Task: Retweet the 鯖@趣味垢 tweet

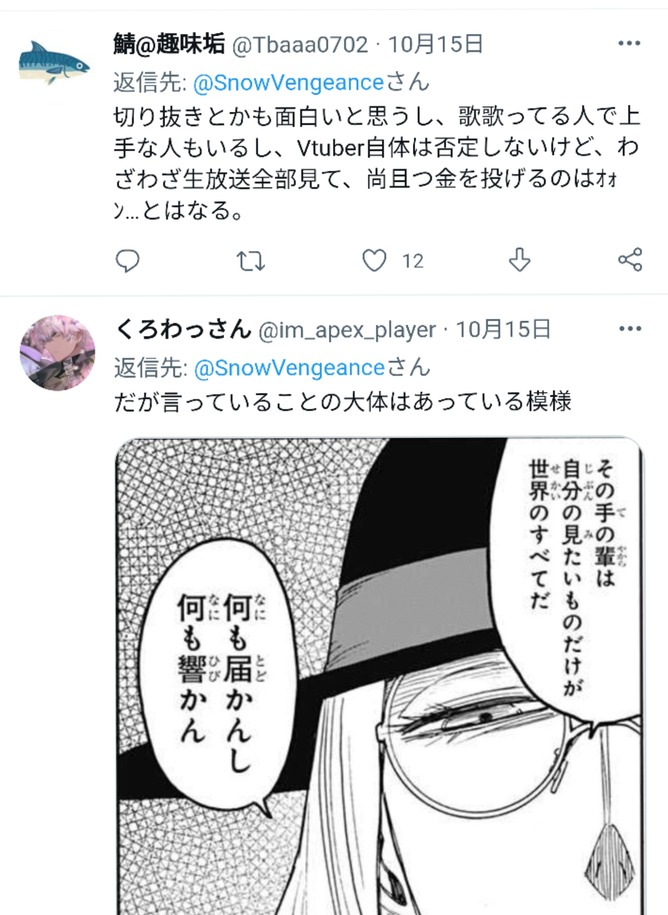Action: [250, 261]
